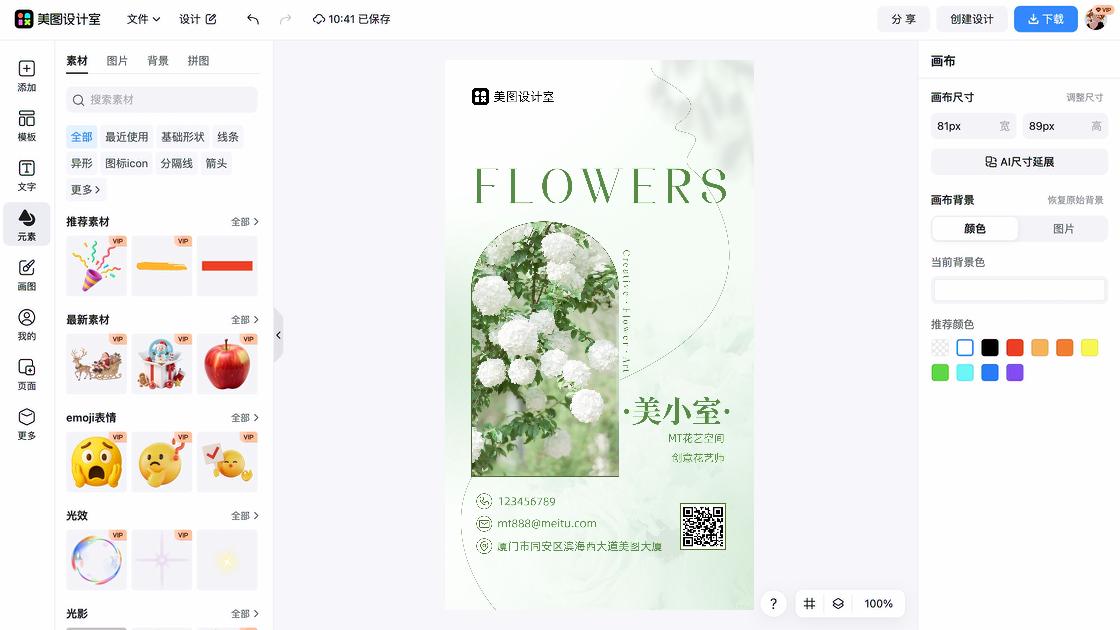Screen dimensions: 1120x630
Task: Open the 文件 menu
Action: pos(138,18)
